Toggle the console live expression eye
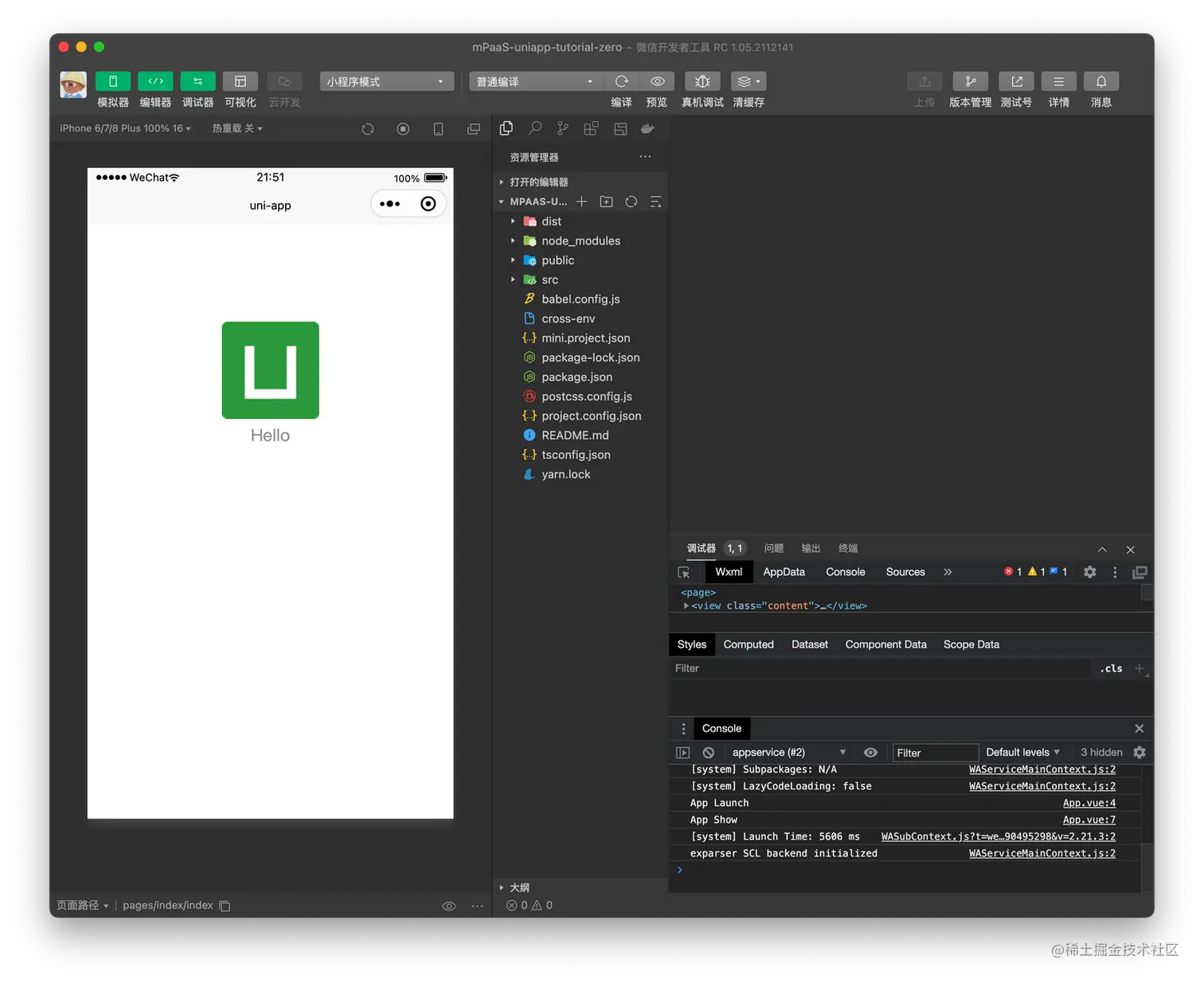Screen dimensions: 1204x983 point(870,753)
